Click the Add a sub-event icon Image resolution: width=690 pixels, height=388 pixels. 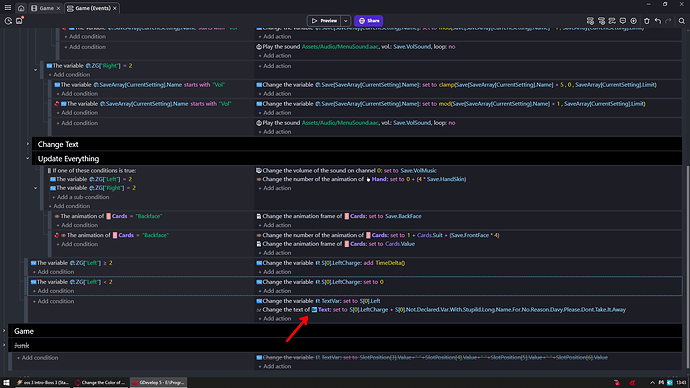click(x=601, y=21)
